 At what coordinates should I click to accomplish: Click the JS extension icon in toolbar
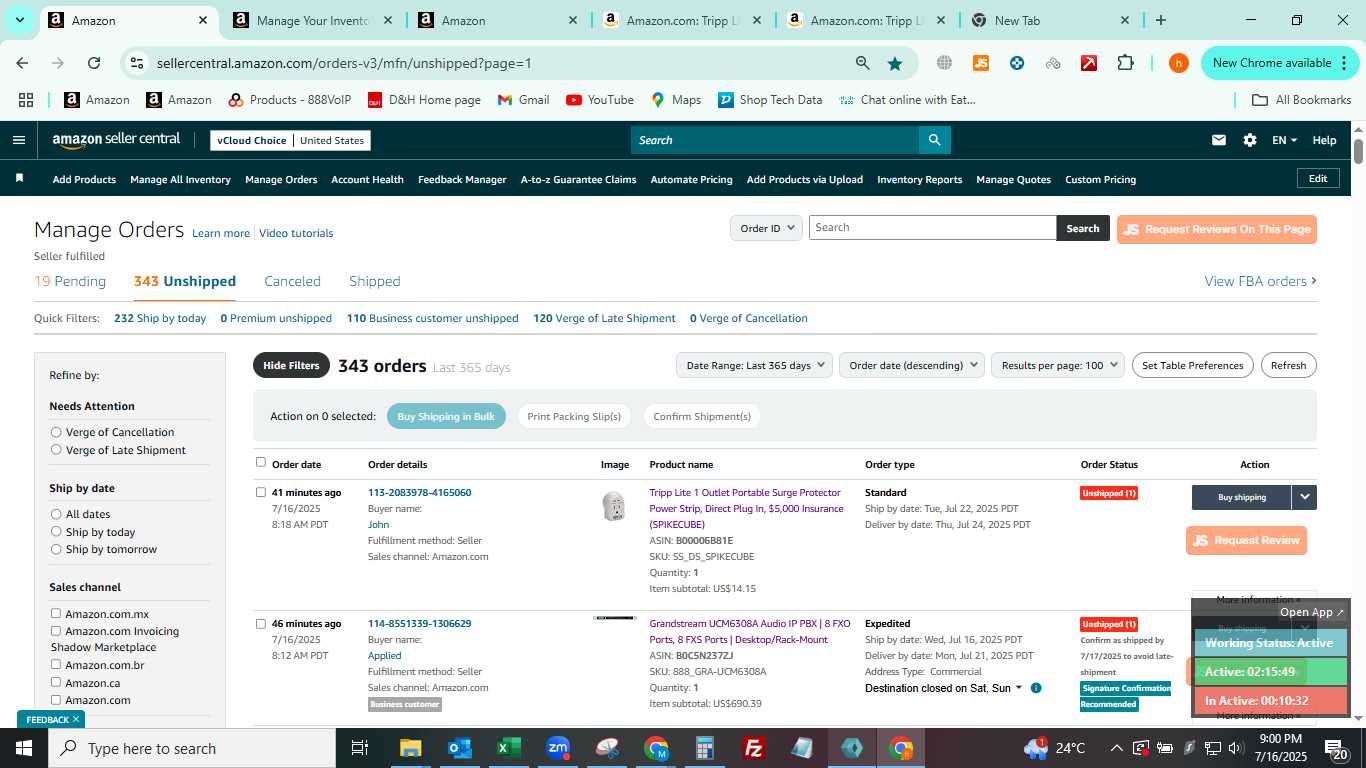click(981, 63)
